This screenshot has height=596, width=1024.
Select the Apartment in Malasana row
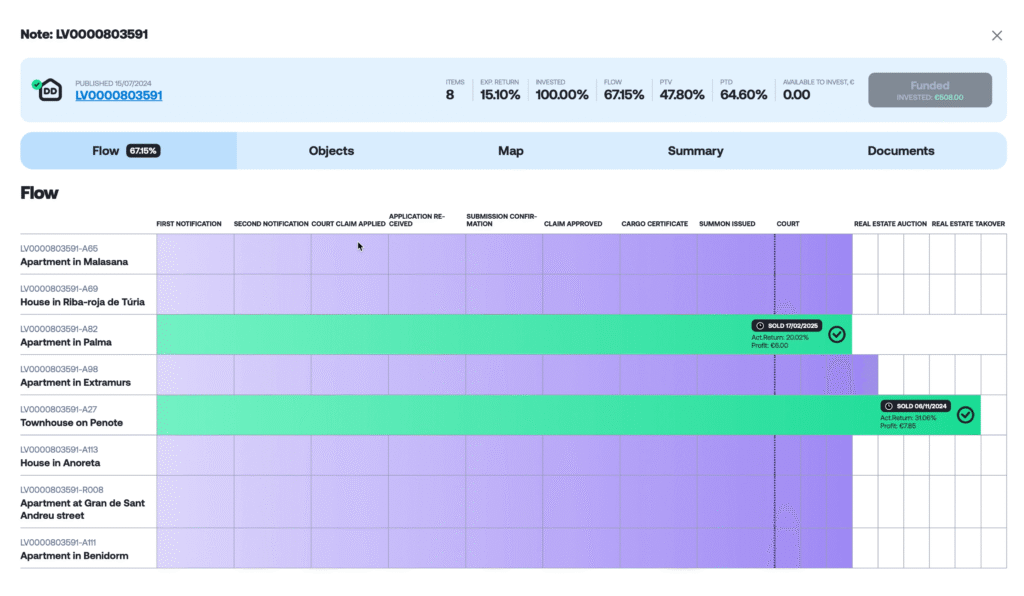click(513, 255)
